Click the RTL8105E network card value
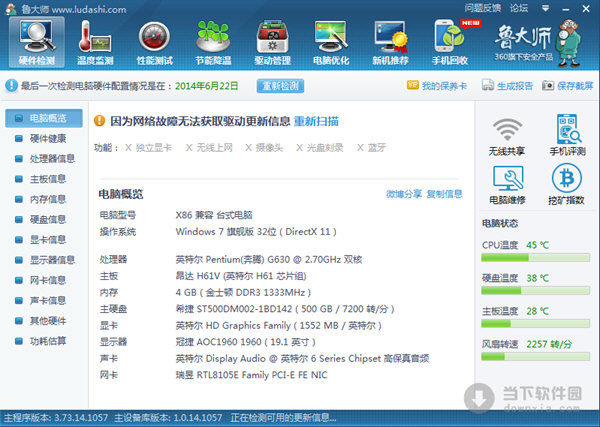Viewport: 600px width, 427px height. pos(251,375)
